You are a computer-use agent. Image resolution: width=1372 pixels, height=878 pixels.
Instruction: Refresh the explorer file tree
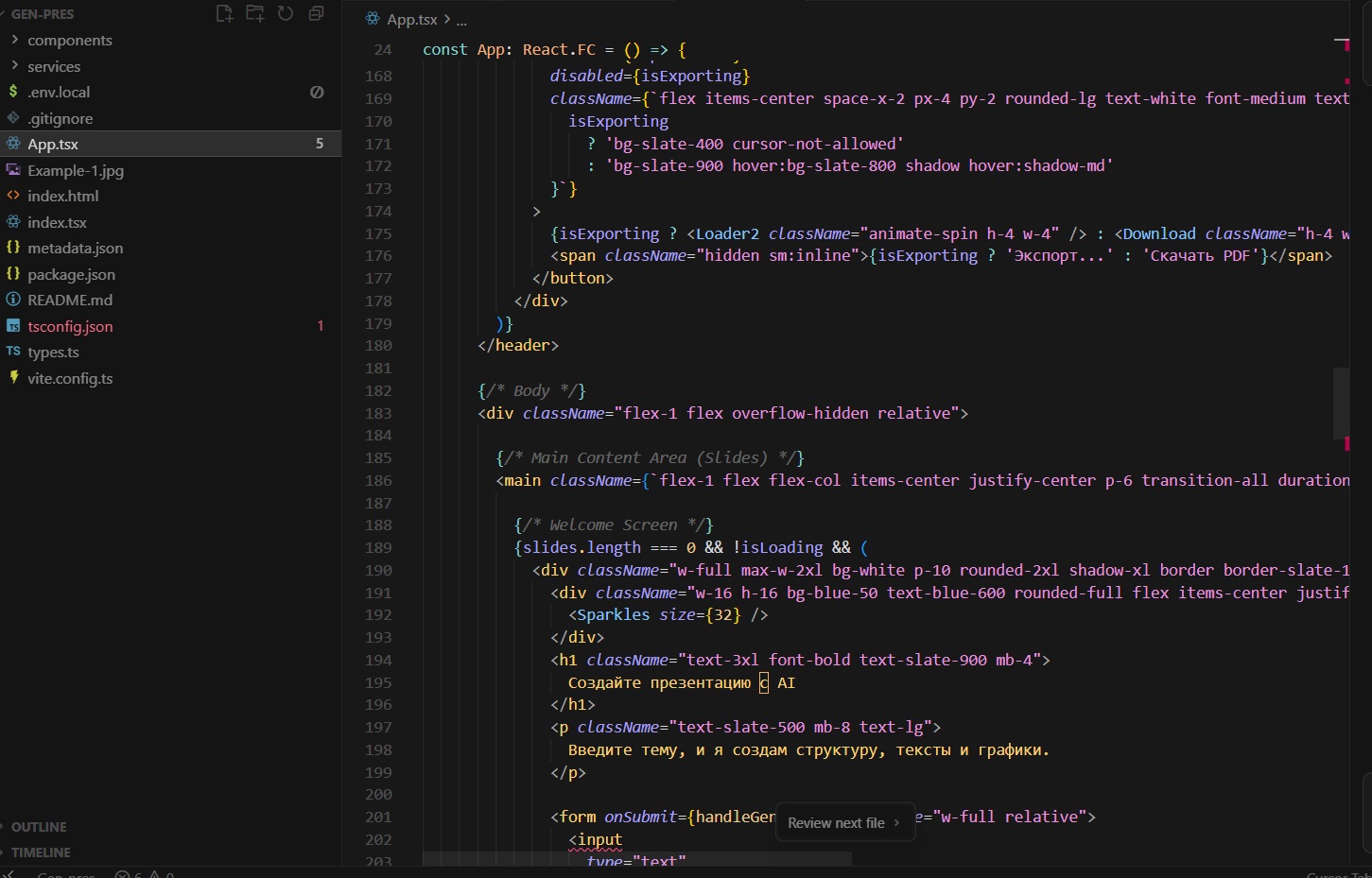[286, 13]
